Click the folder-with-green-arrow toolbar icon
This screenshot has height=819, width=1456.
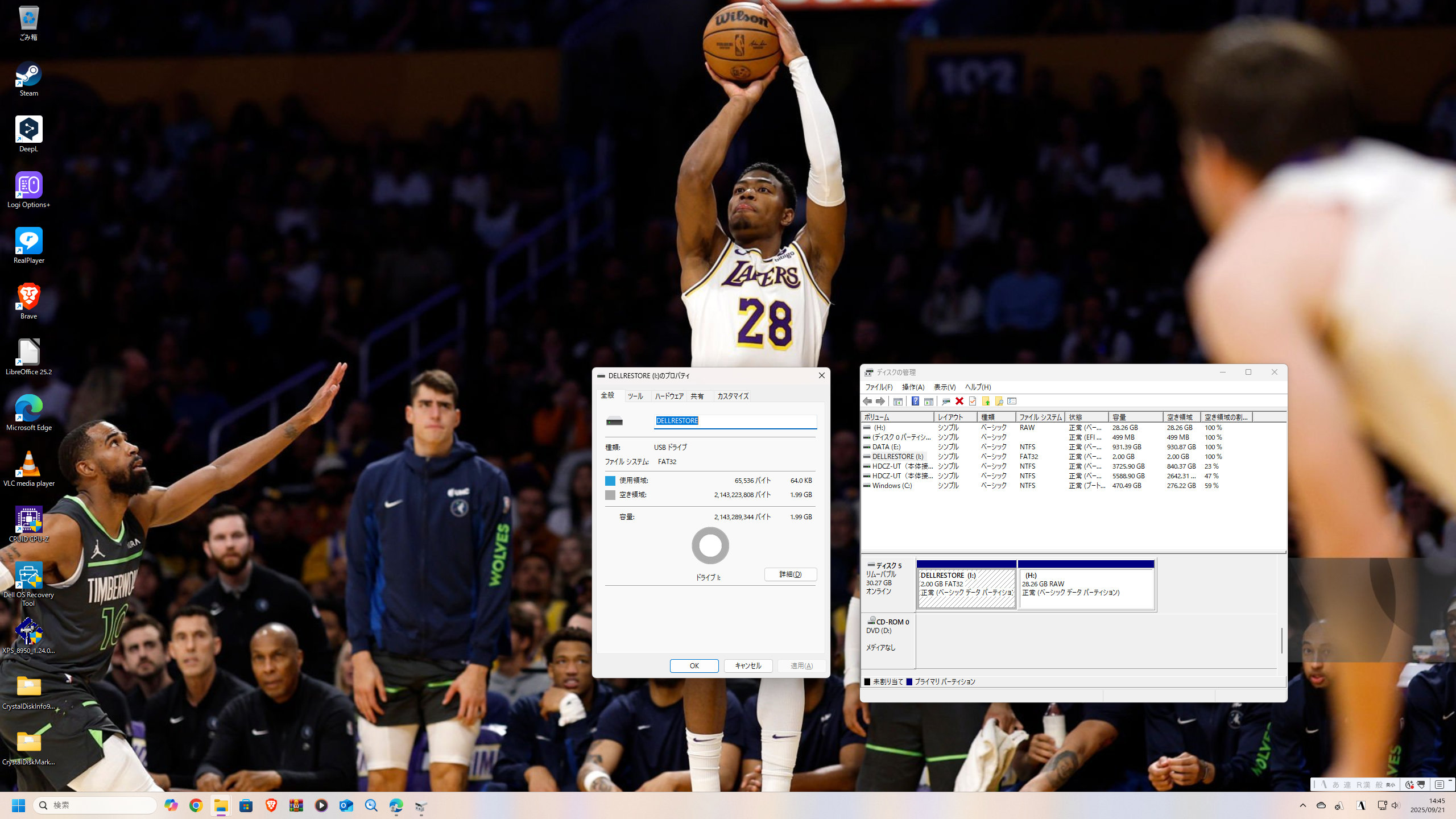click(x=986, y=401)
